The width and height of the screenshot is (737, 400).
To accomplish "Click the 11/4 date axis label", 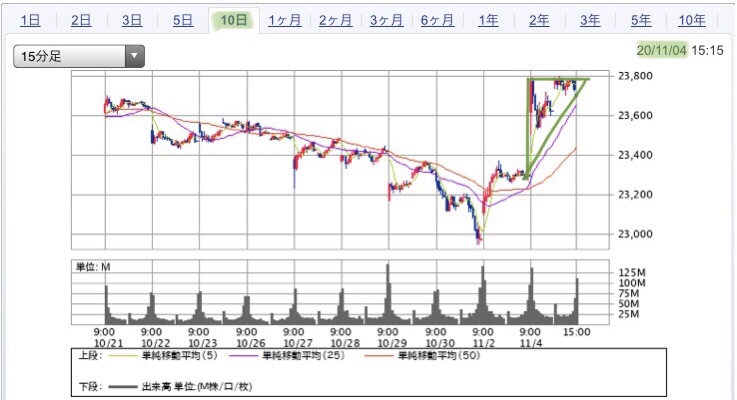I will (x=531, y=344).
